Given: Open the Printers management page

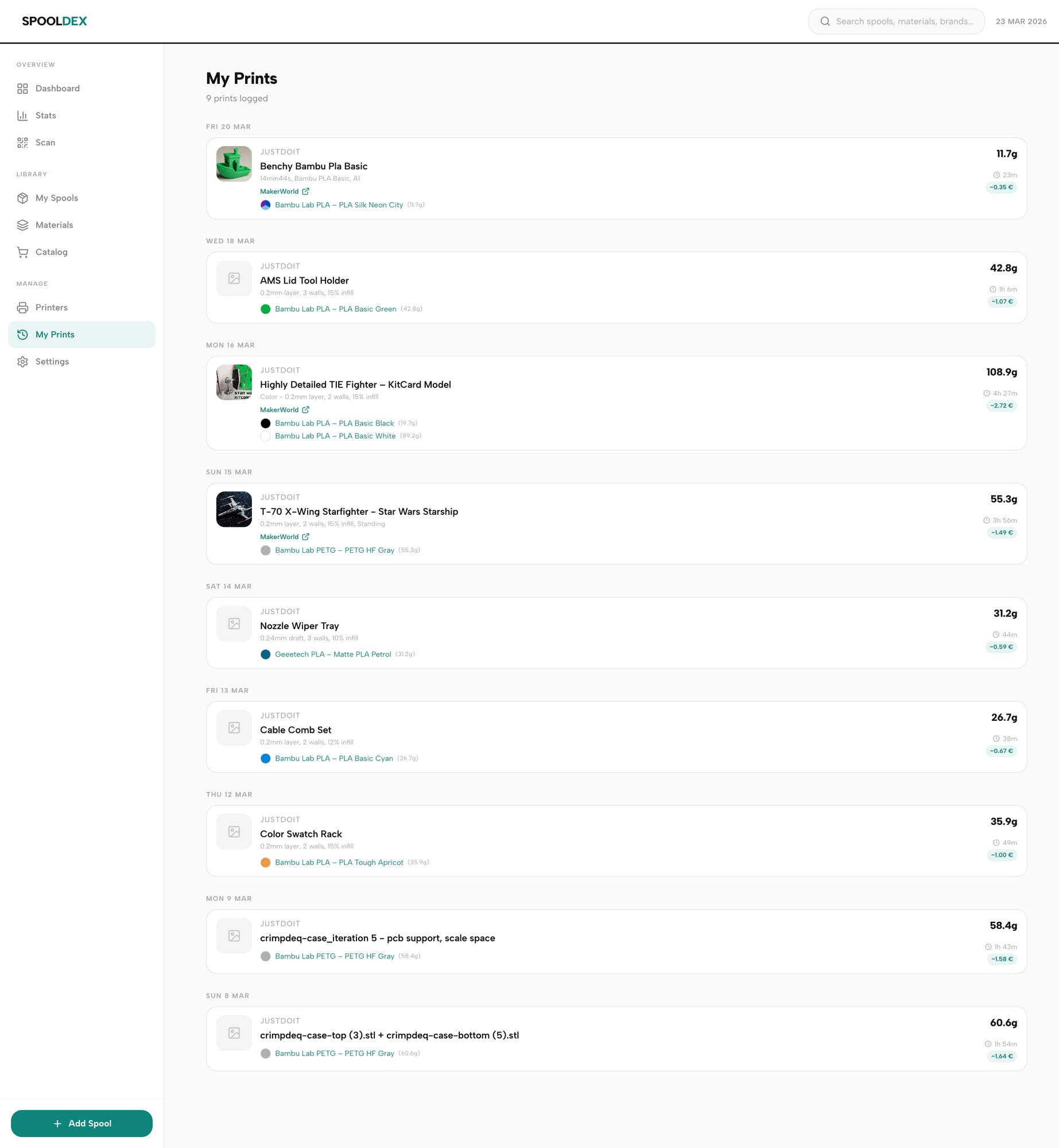Looking at the screenshot, I should 51,307.
